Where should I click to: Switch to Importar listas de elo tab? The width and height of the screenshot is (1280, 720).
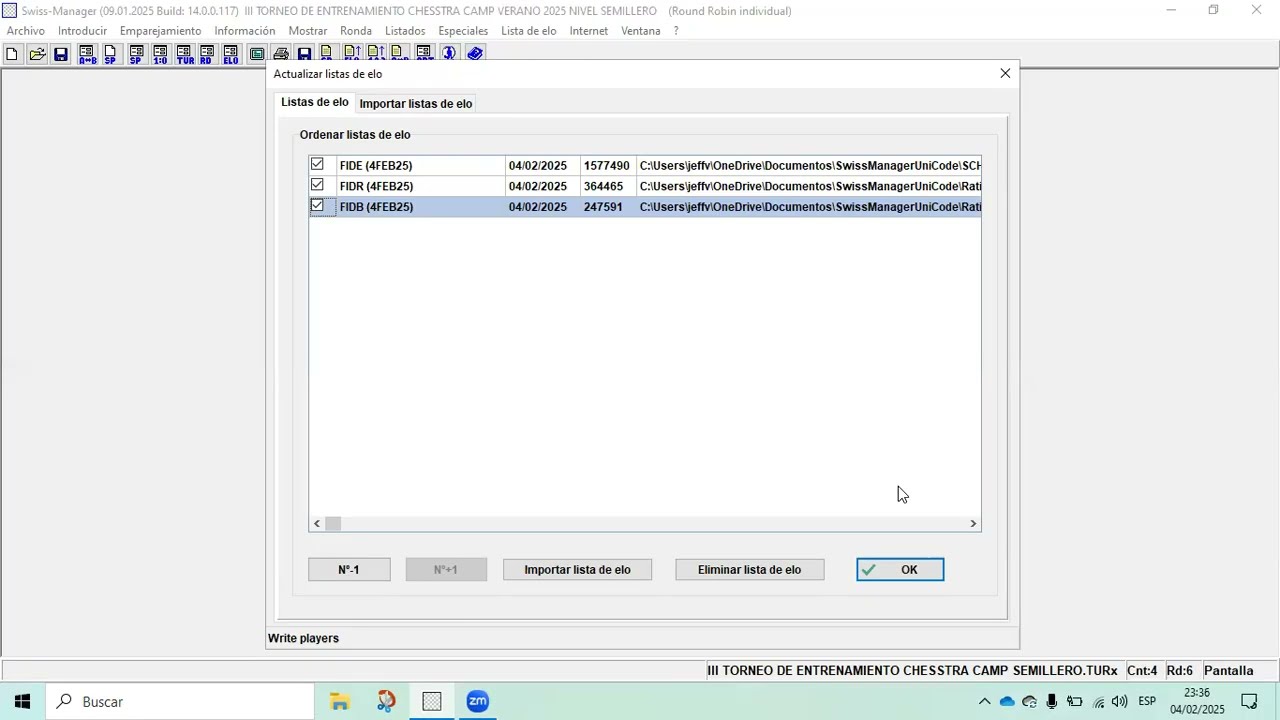[416, 104]
